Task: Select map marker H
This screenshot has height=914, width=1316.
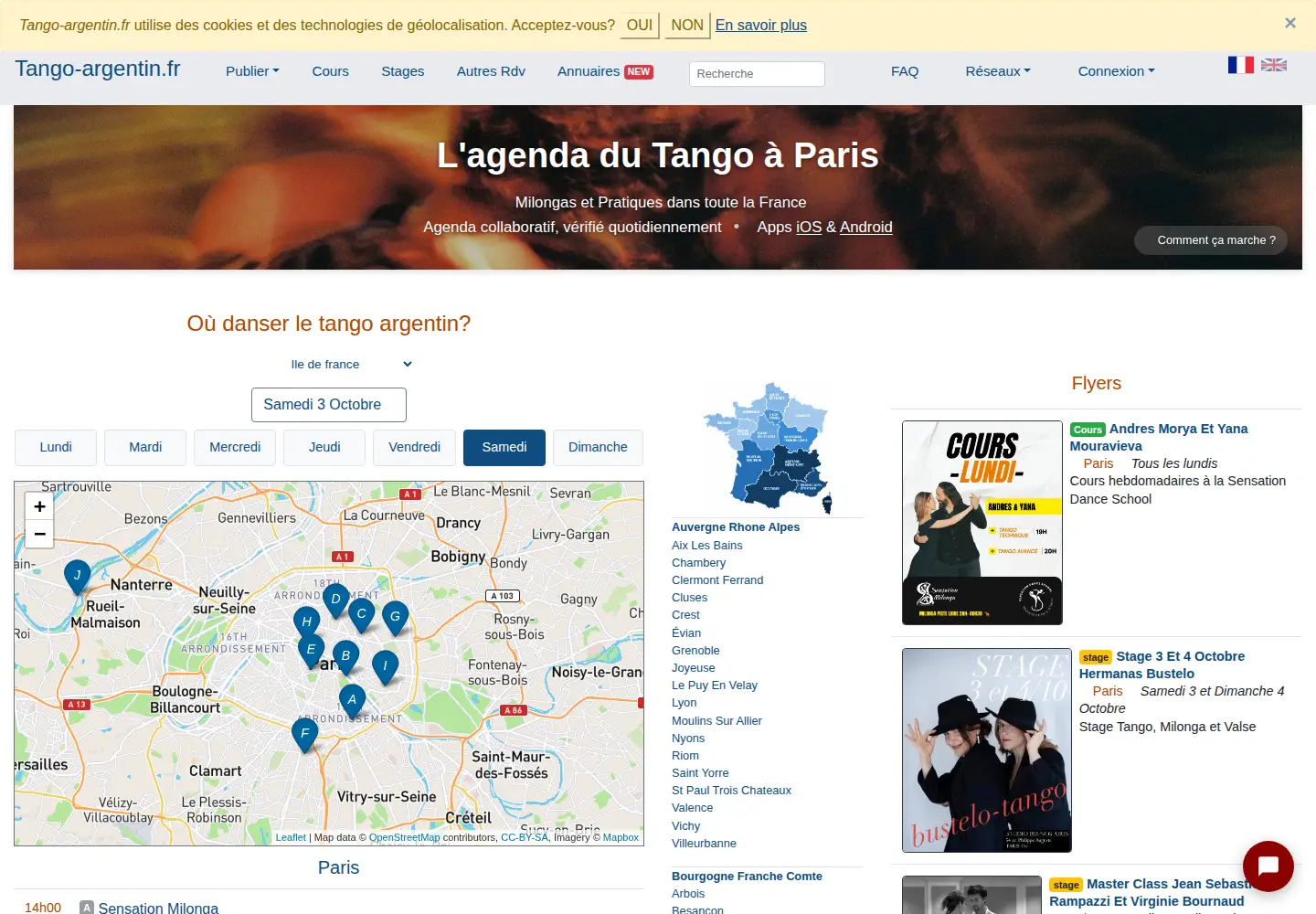Action: point(307,622)
